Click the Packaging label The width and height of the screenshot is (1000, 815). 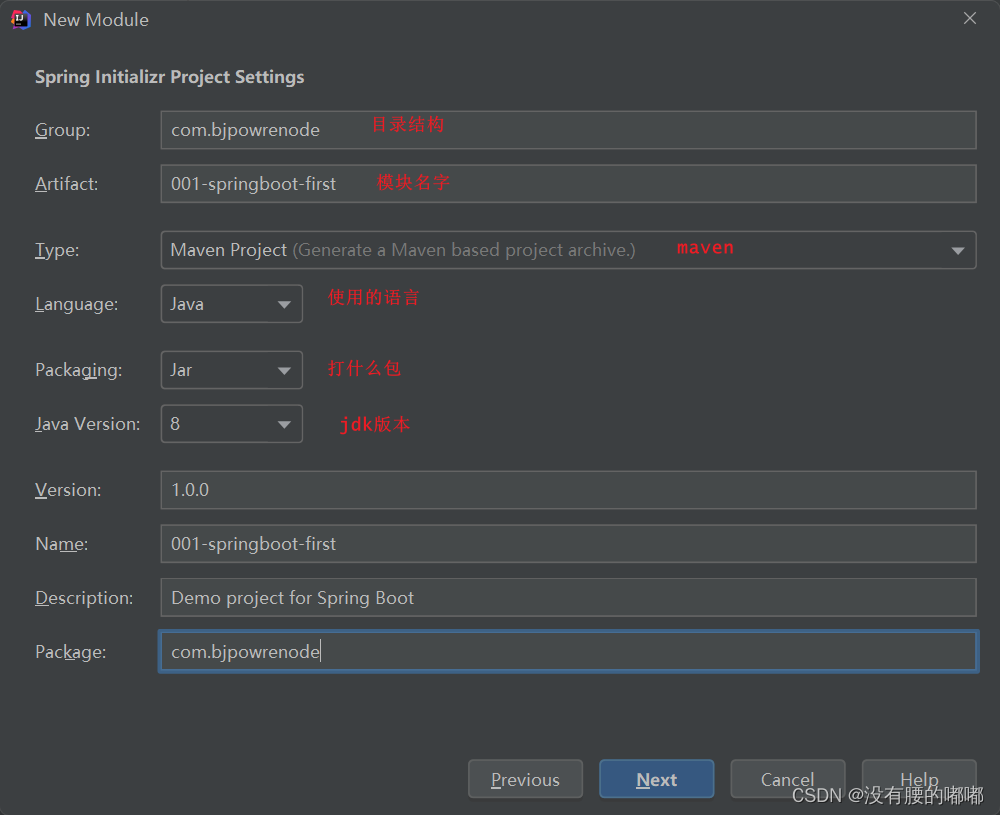(x=78, y=370)
